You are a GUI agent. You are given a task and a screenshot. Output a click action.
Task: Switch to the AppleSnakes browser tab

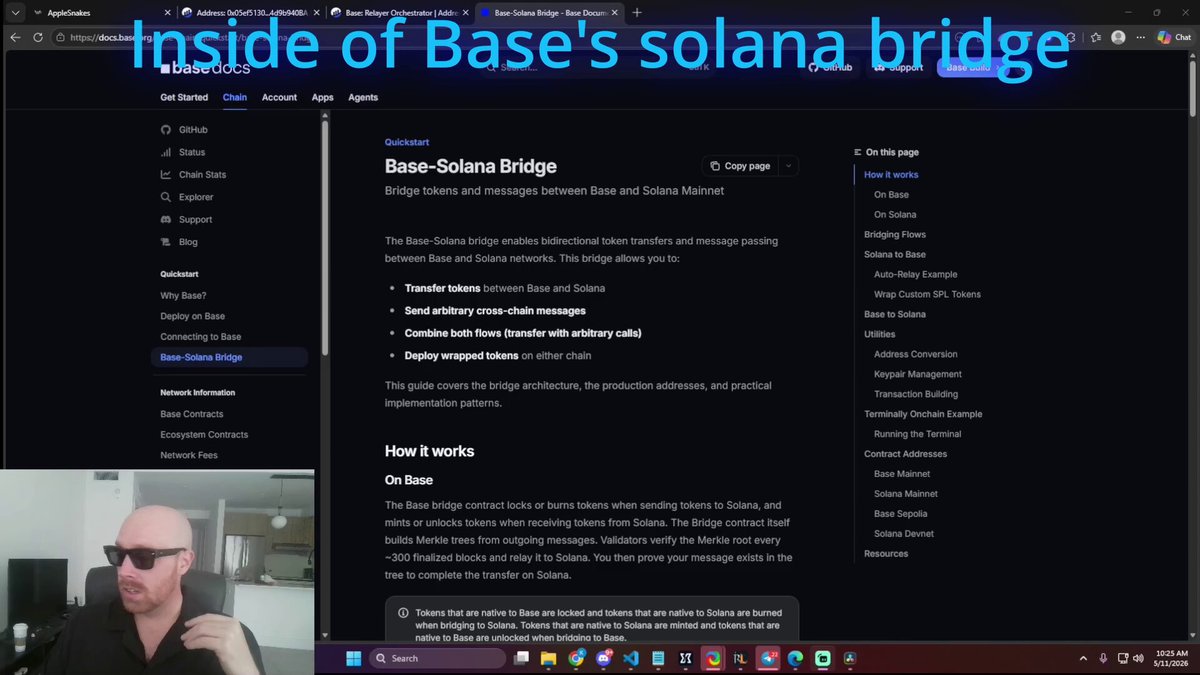pos(100,12)
